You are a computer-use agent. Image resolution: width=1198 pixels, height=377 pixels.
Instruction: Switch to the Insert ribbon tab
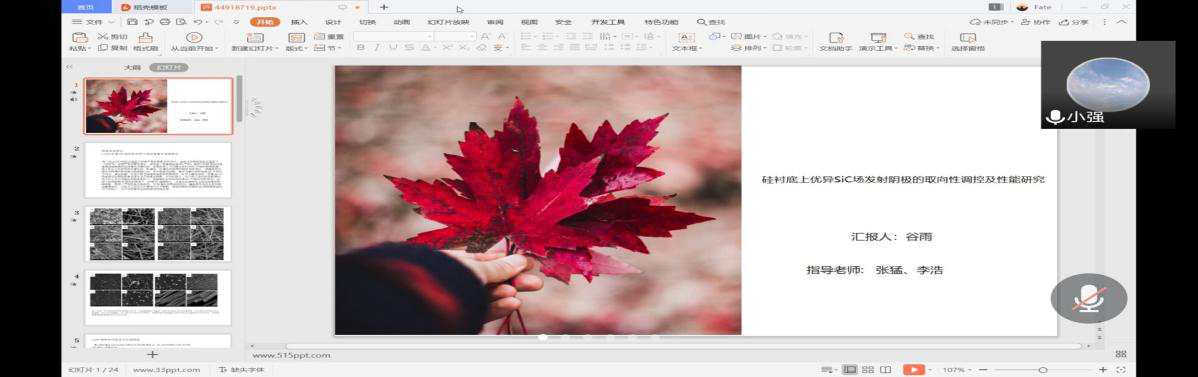(300, 22)
